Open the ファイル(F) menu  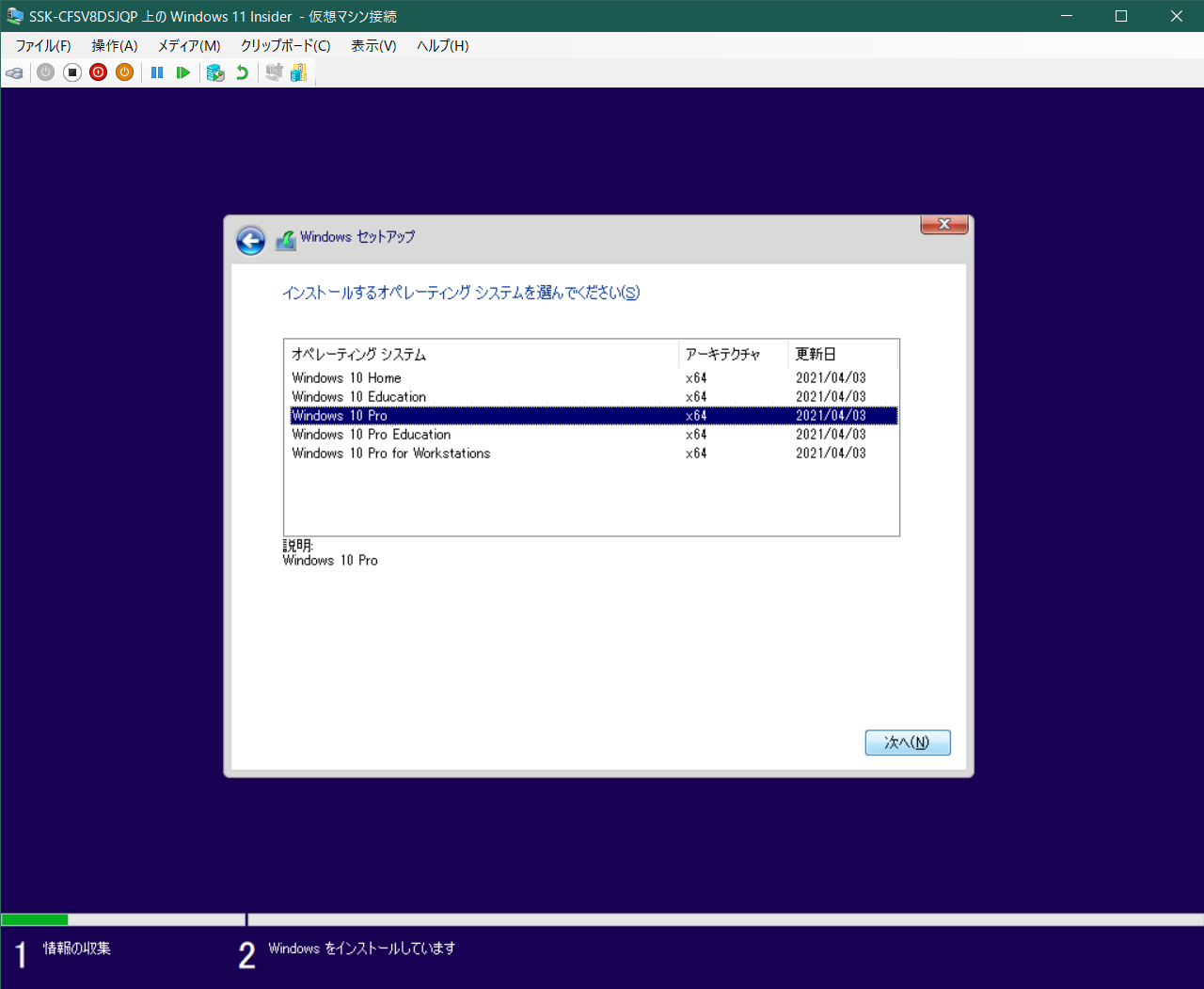point(43,45)
